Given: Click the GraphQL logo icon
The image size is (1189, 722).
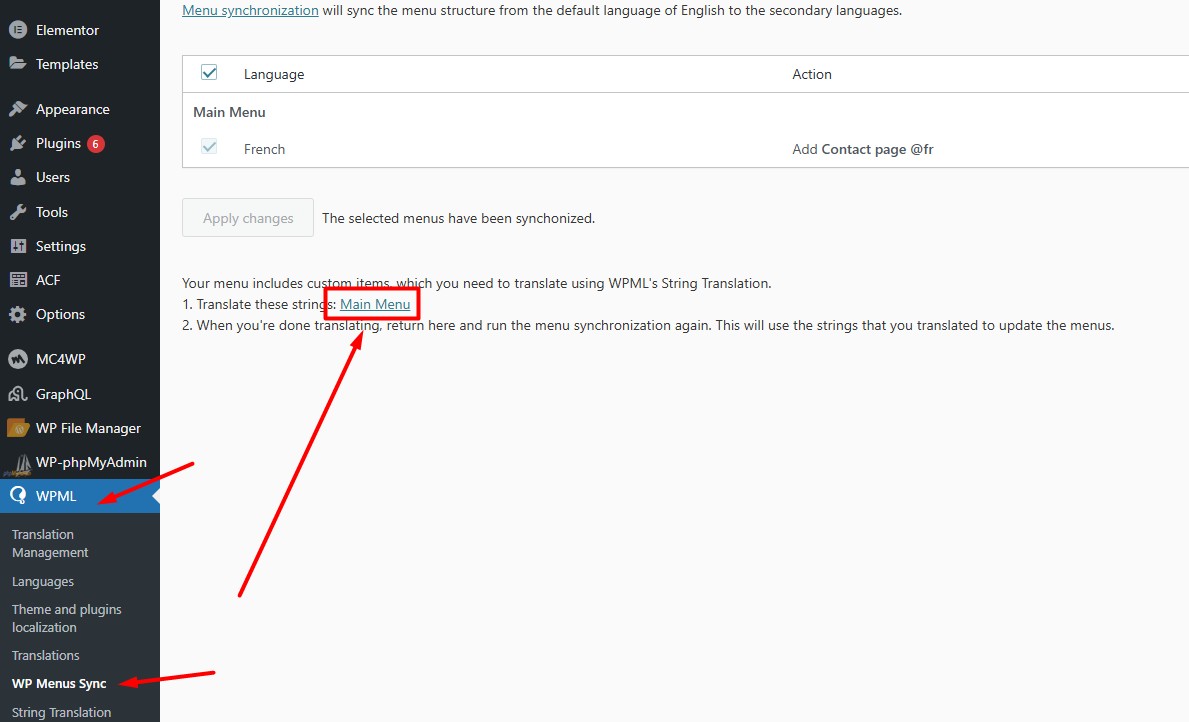Looking at the screenshot, I should (x=18, y=394).
